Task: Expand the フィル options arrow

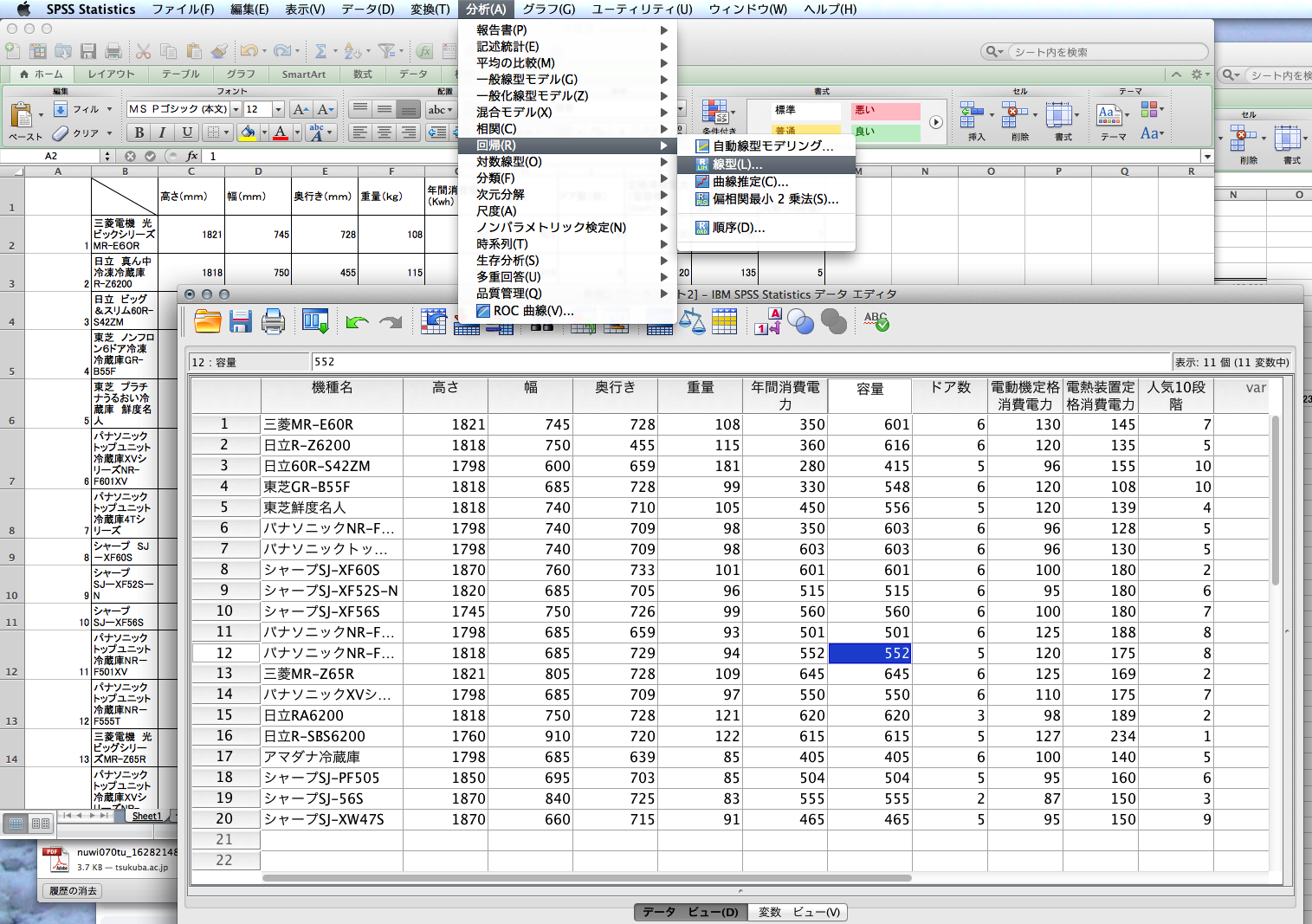Action: (x=109, y=109)
